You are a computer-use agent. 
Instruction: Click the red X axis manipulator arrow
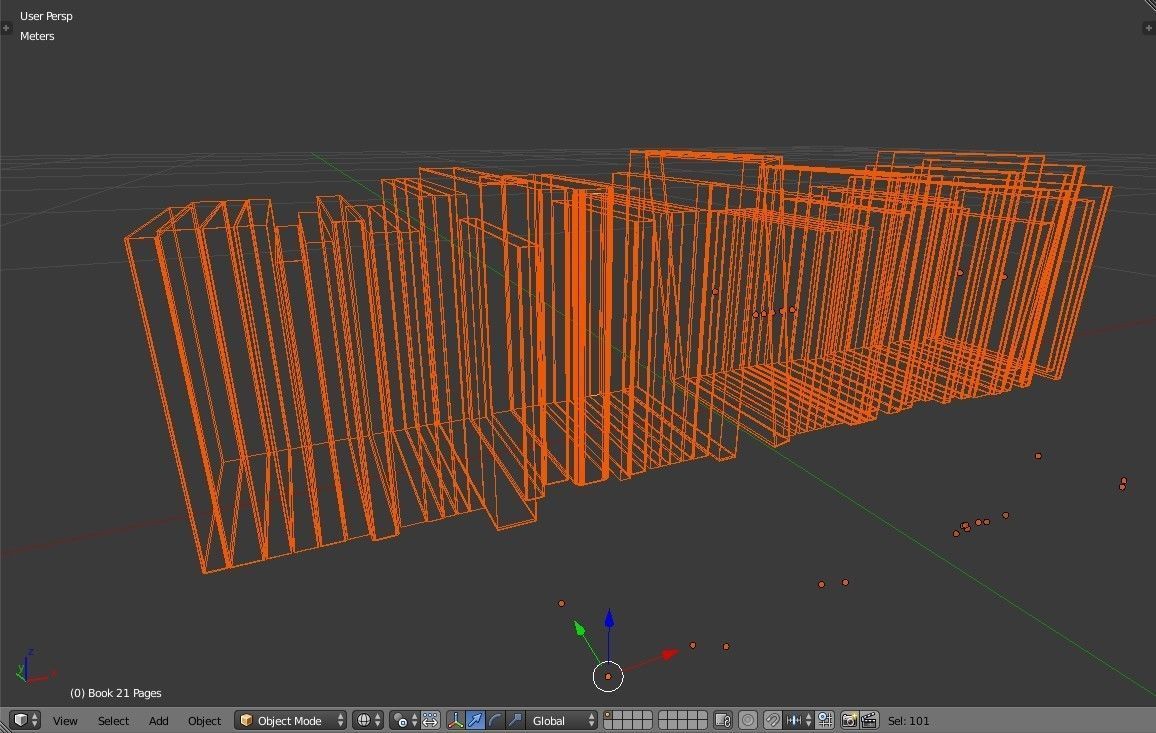coord(669,653)
